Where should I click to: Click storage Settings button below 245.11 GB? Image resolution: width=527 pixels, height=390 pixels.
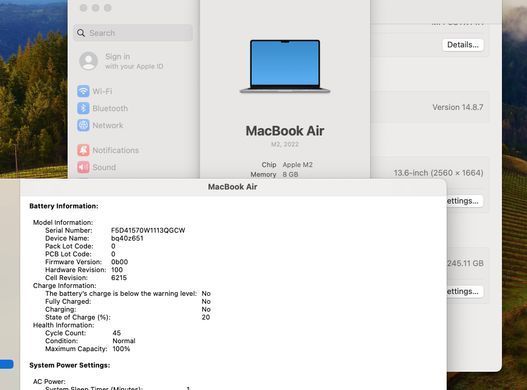pos(464,291)
